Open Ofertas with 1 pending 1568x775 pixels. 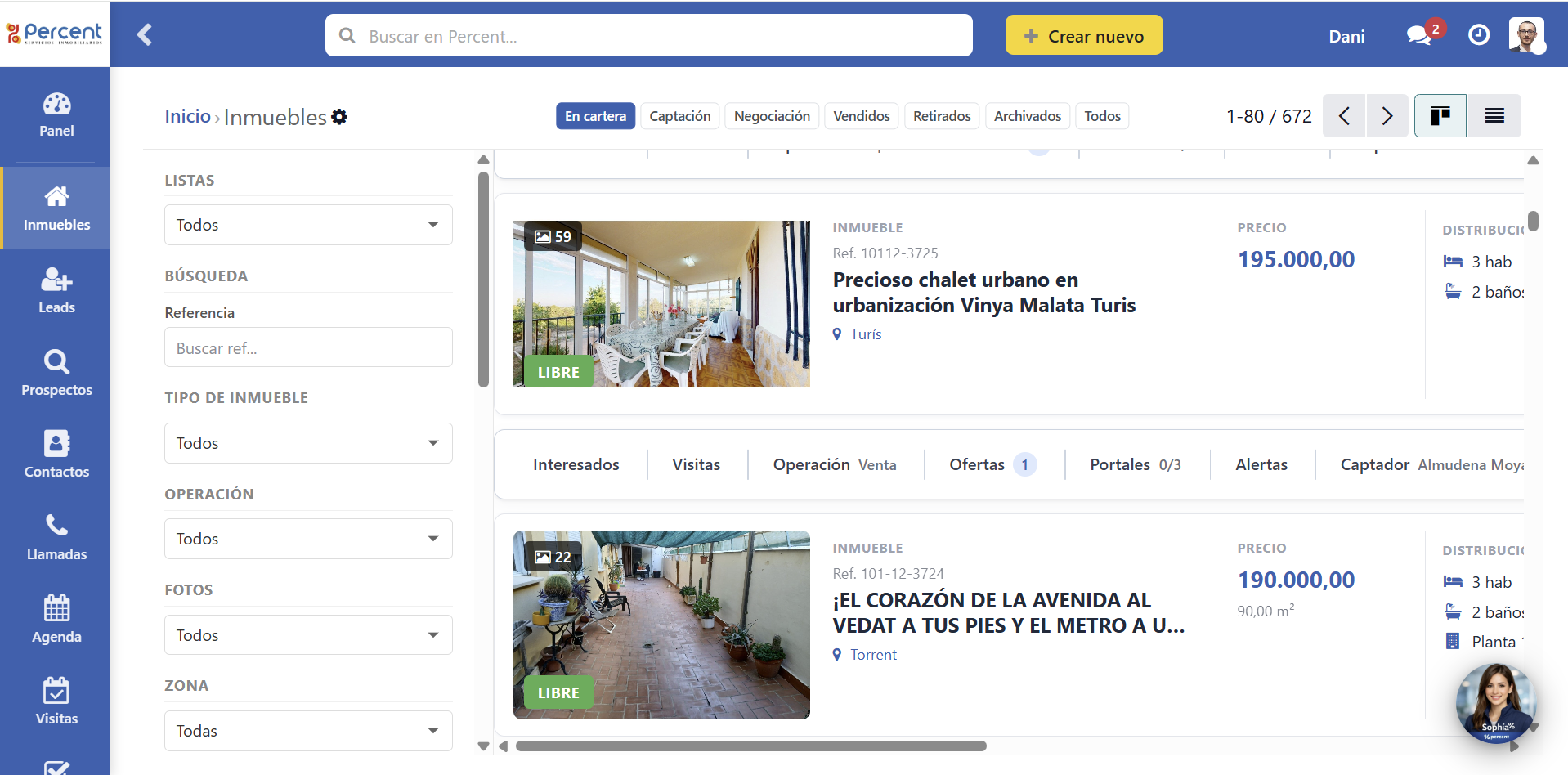(x=993, y=464)
